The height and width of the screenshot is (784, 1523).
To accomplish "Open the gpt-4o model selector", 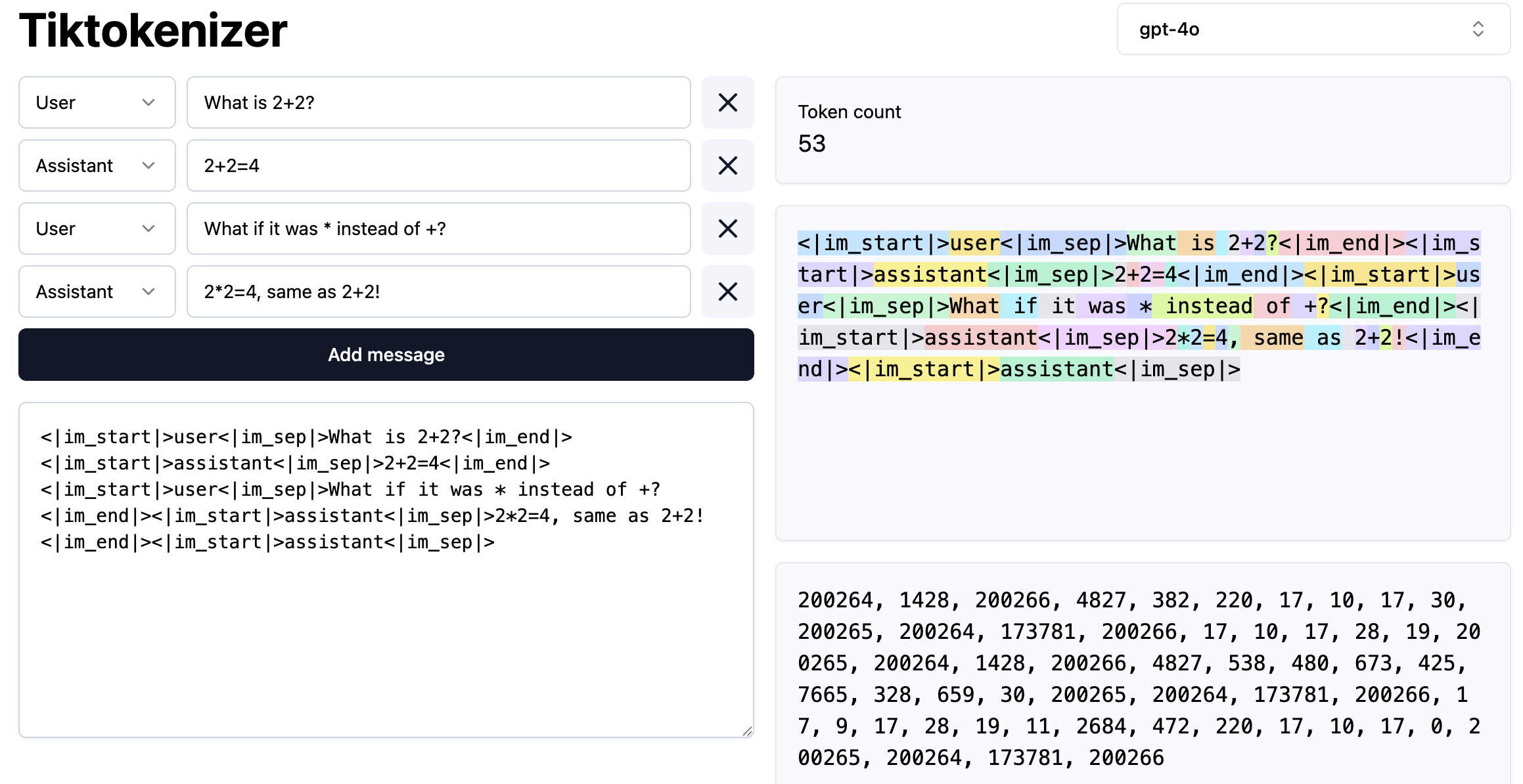I will [1313, 30].
